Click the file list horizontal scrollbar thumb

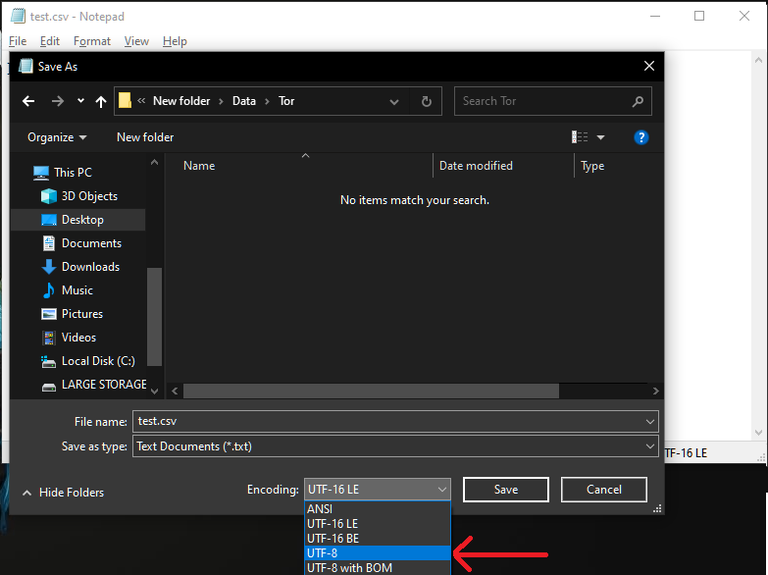coord(371,391)
